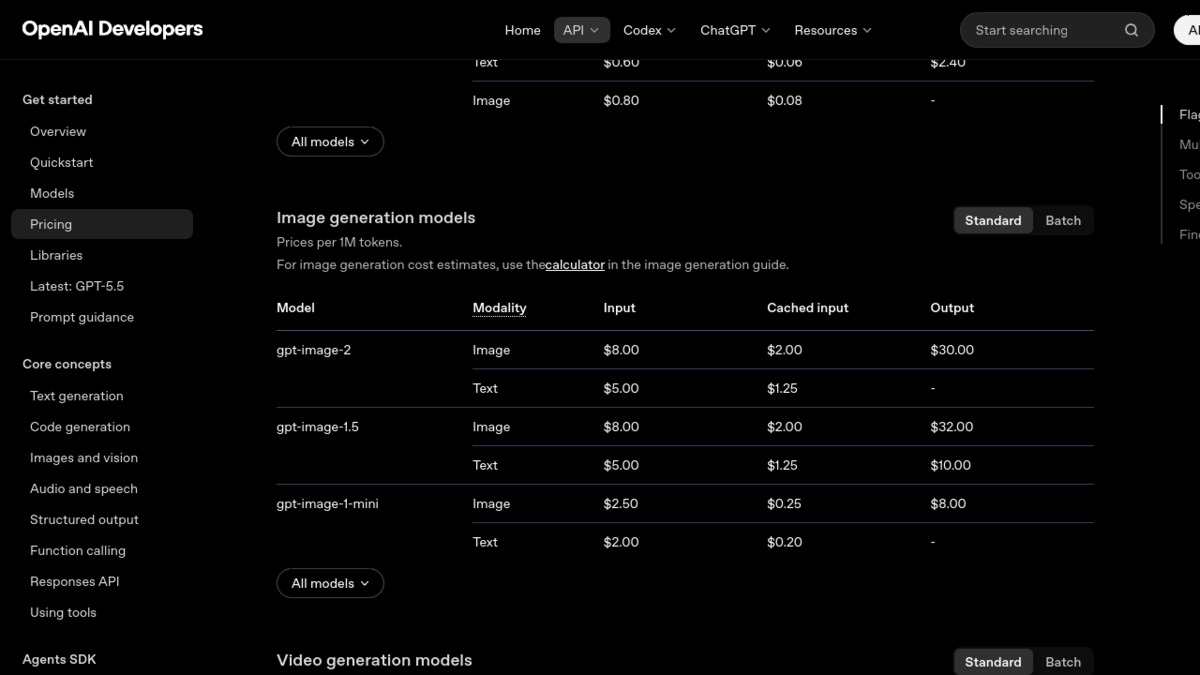Screen dimensions: 1200x675
Task: Click the $10.00 output price
Action: click(951, 465)
